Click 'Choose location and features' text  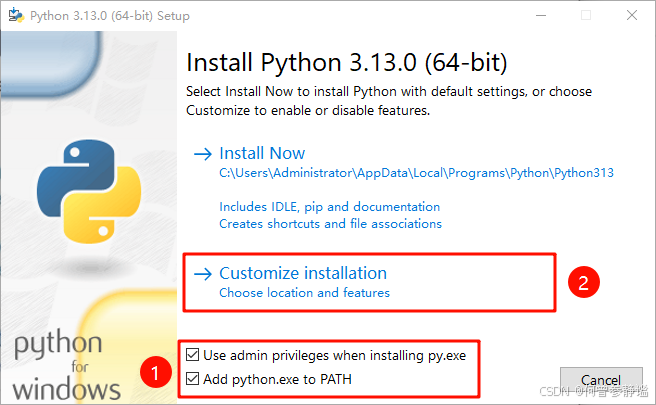(305, 292)
